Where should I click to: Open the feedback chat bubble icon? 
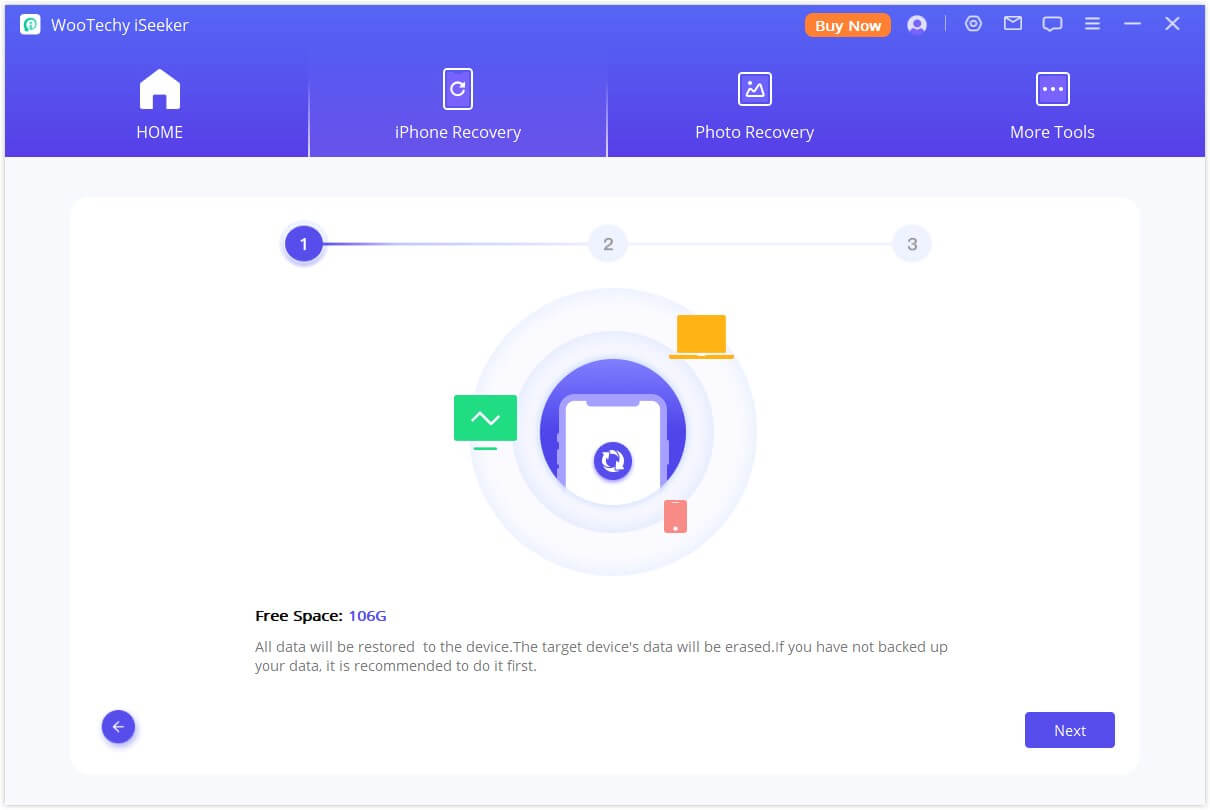[1052, 25]
